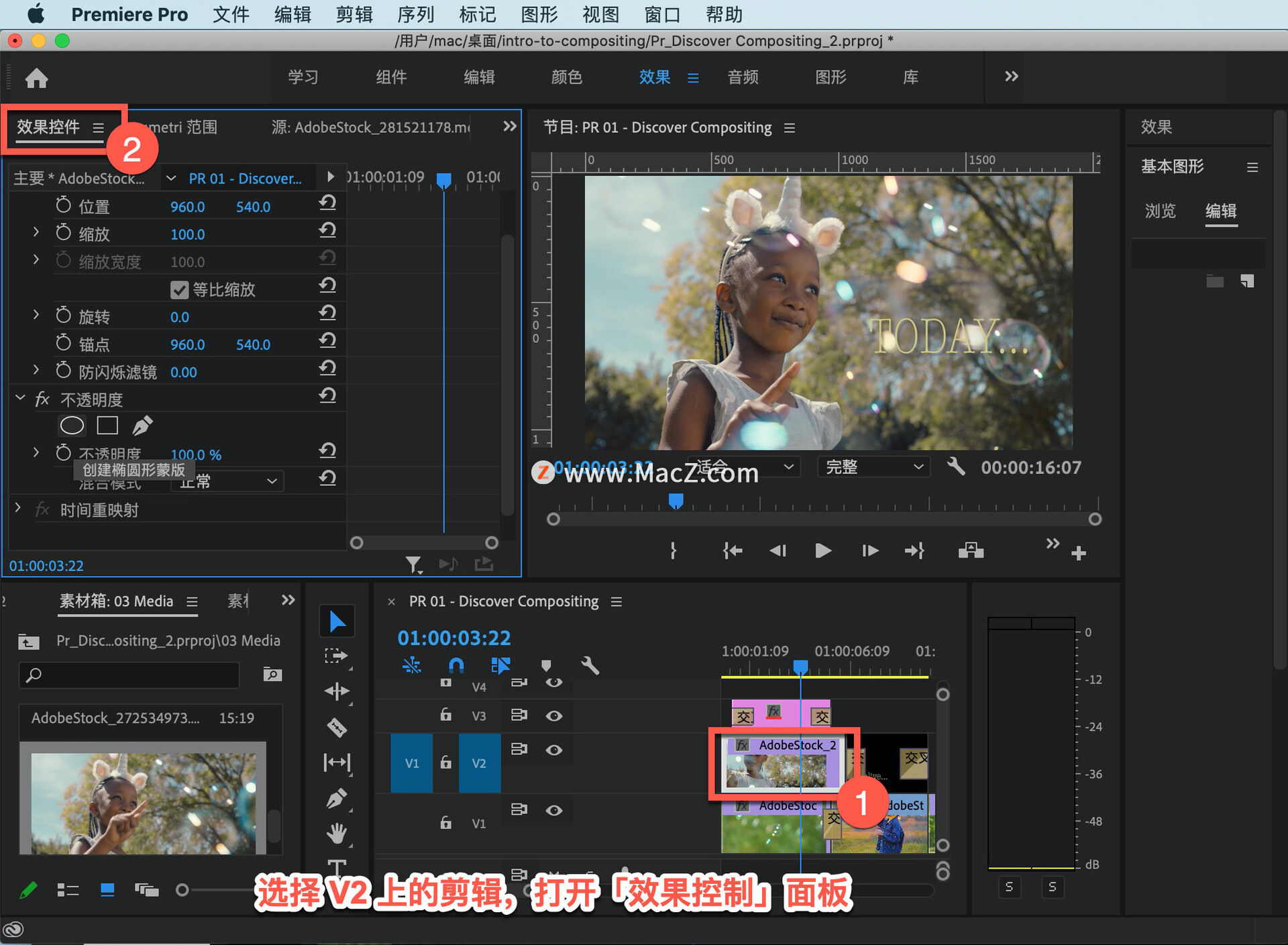The image size is (1288, 945).
Task: Select the Ripple Edit tool
Action: pos(337,691)
